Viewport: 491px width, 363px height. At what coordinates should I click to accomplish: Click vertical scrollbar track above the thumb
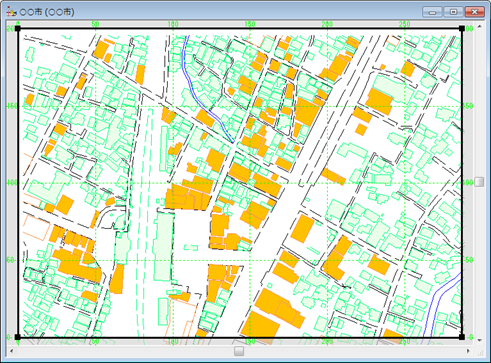click(x=479, y=104)
